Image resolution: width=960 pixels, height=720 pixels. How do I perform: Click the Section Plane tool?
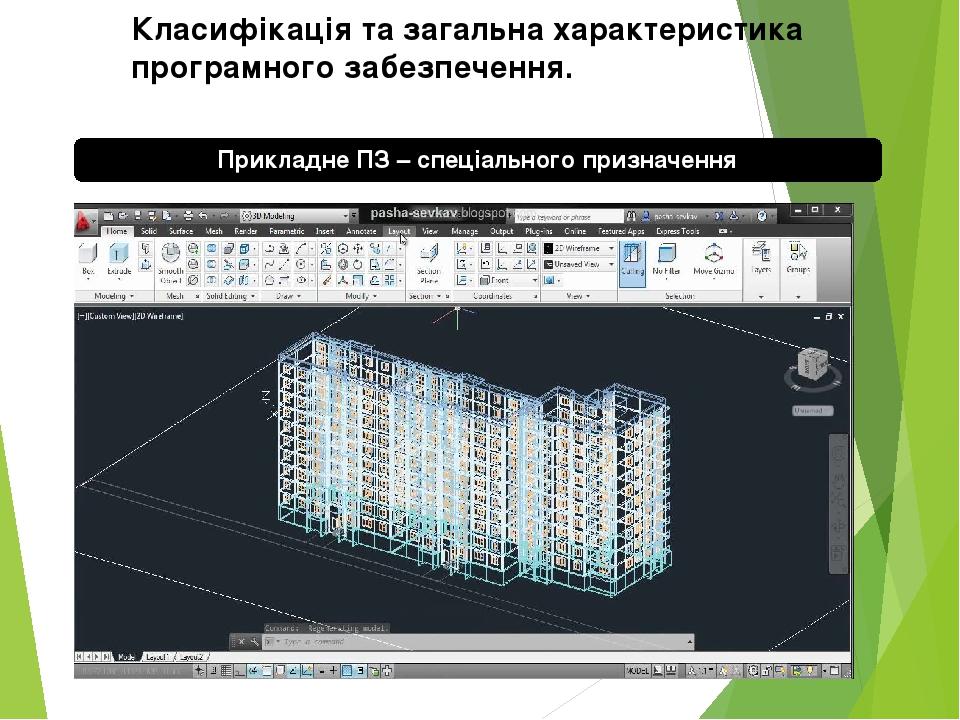(x=429, y=263)
